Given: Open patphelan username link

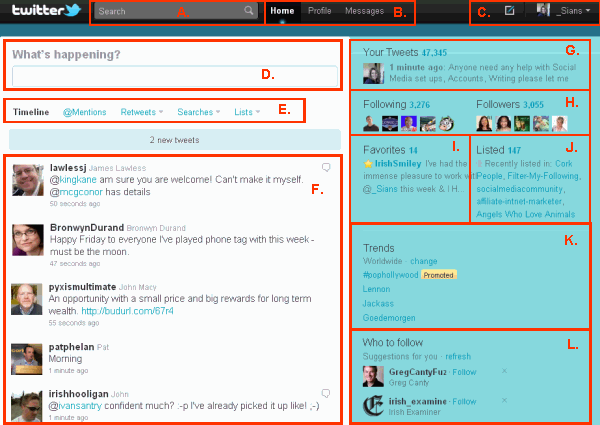Looking at the screenshot, I should click(x=72, y=347).
